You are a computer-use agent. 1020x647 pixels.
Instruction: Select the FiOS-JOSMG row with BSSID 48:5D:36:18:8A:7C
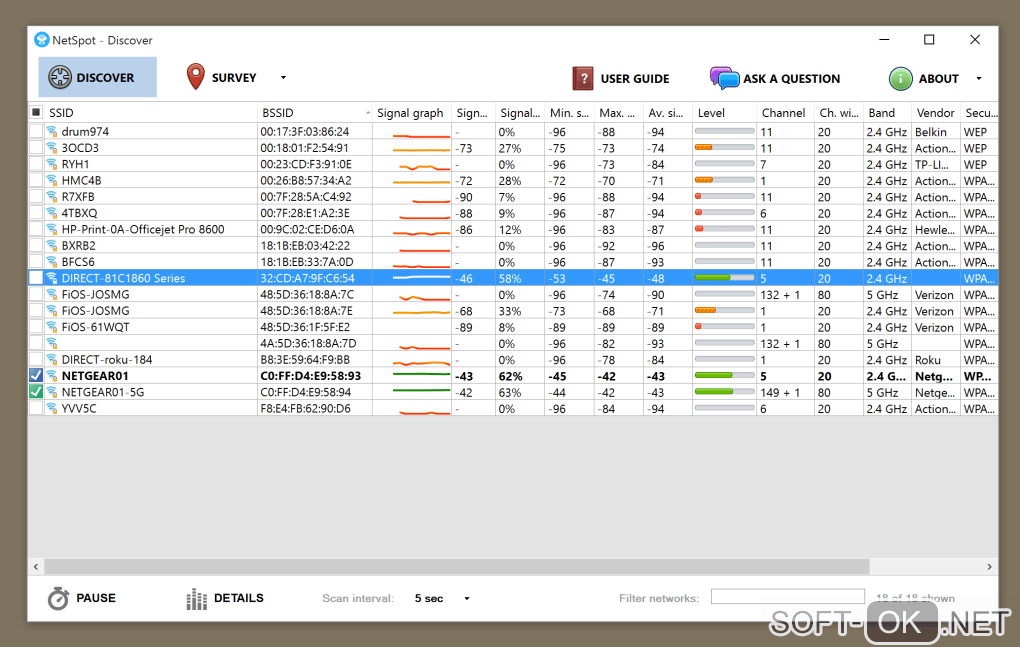pos(513,294)
